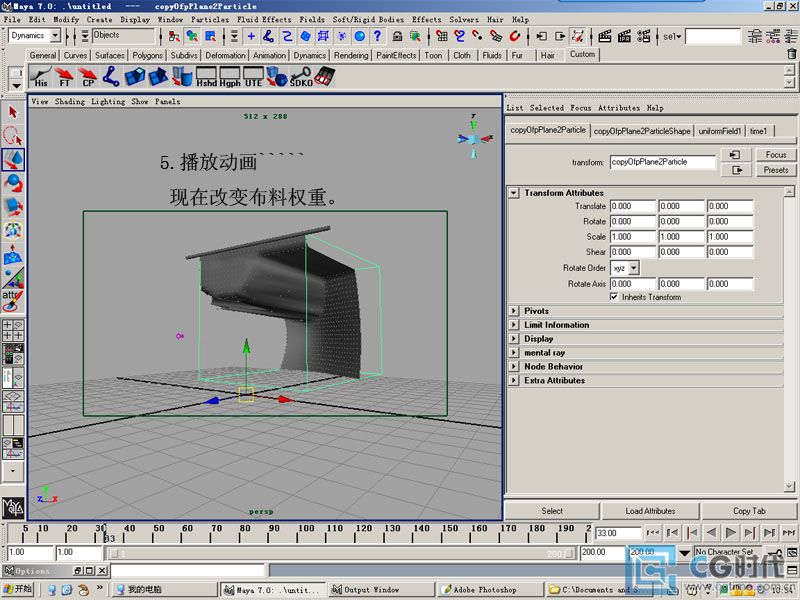Open the Windows Start button

coord(18,589)
